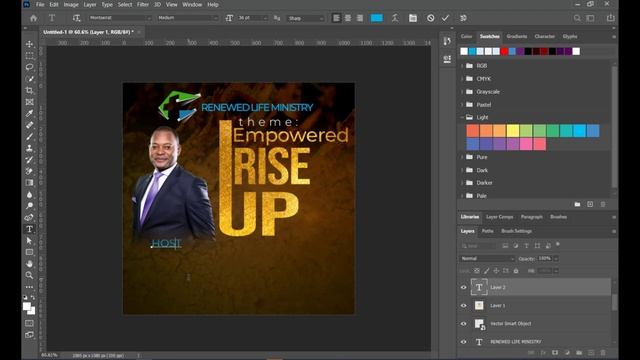The image size is (640, 360).
Task: Select the Eyedropper tool
Action: coord(29,113)
